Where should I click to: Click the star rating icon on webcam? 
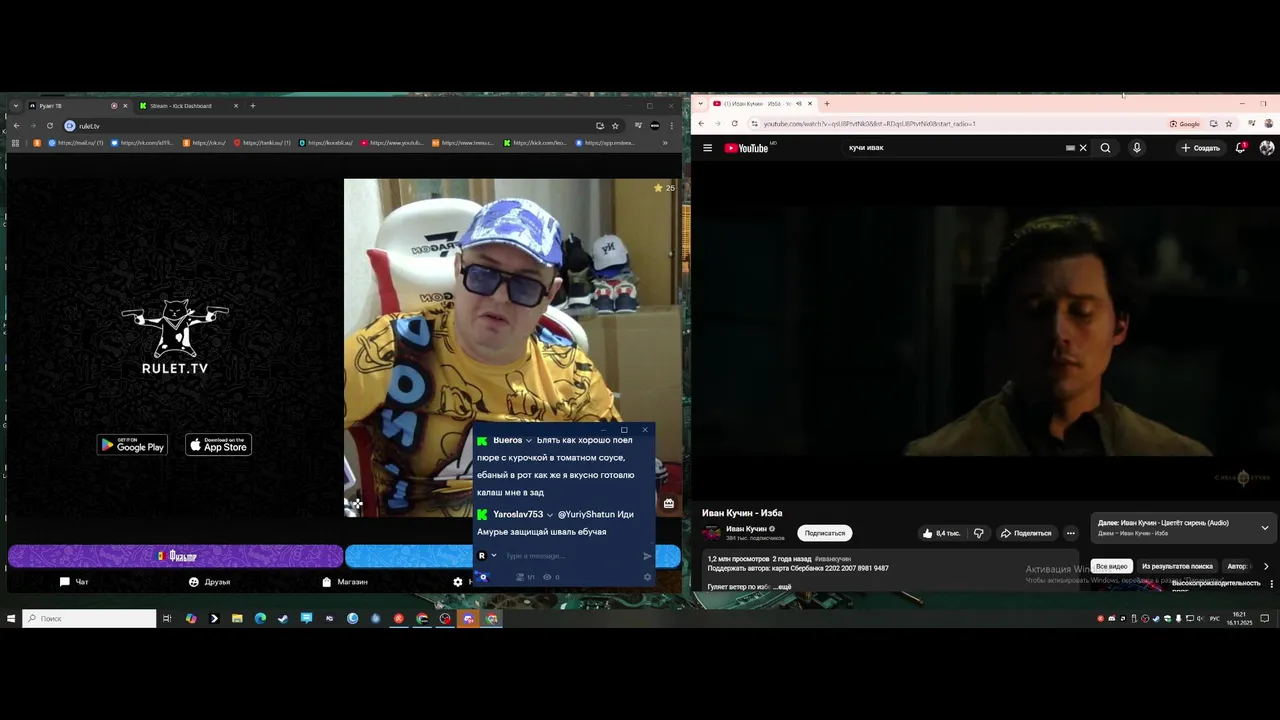point(658,188)
